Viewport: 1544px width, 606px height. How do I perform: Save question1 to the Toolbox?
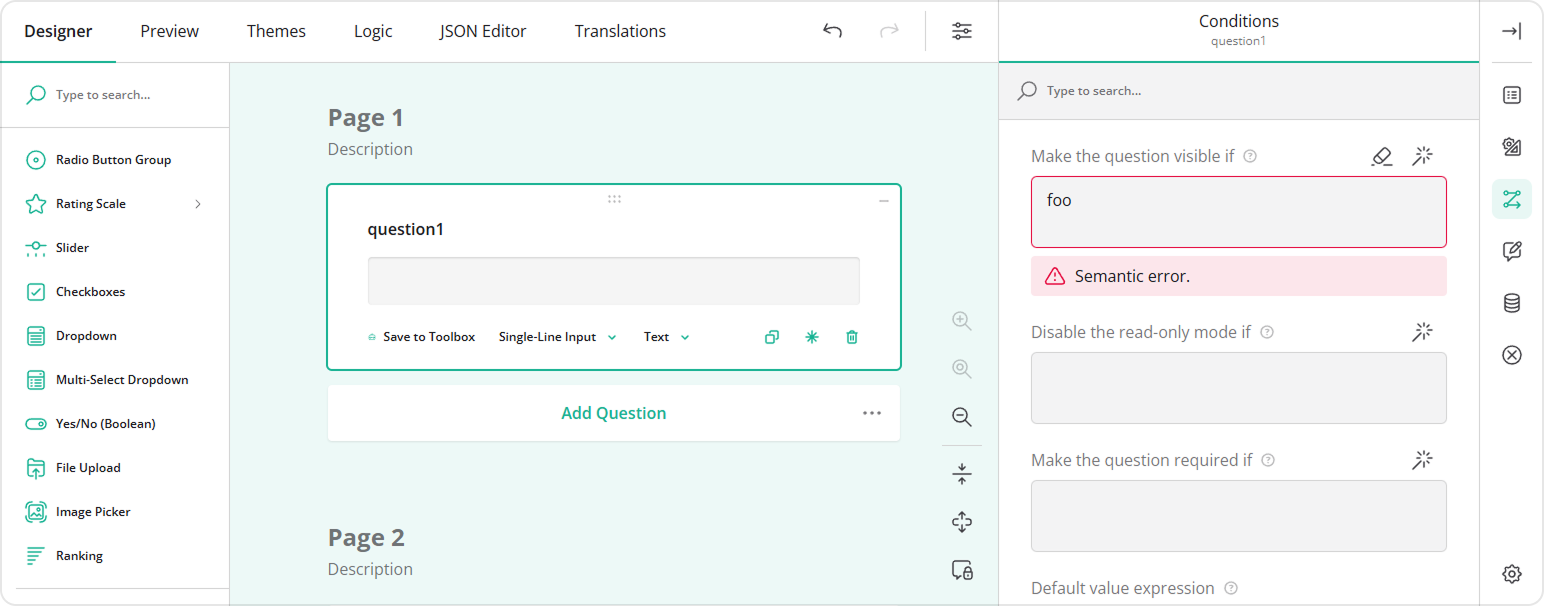(x=421, y=337)
